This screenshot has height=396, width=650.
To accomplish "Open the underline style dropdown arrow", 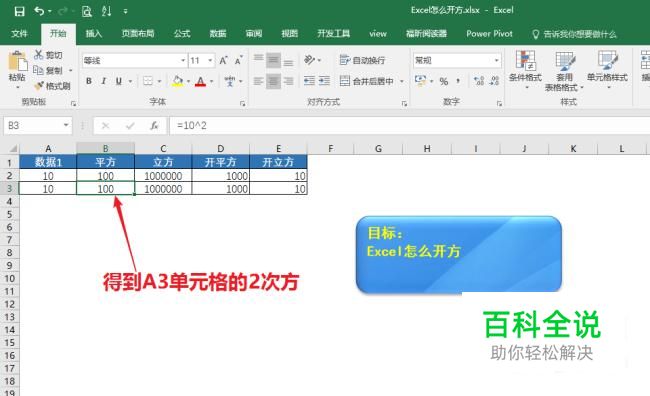I will [130, 81].
